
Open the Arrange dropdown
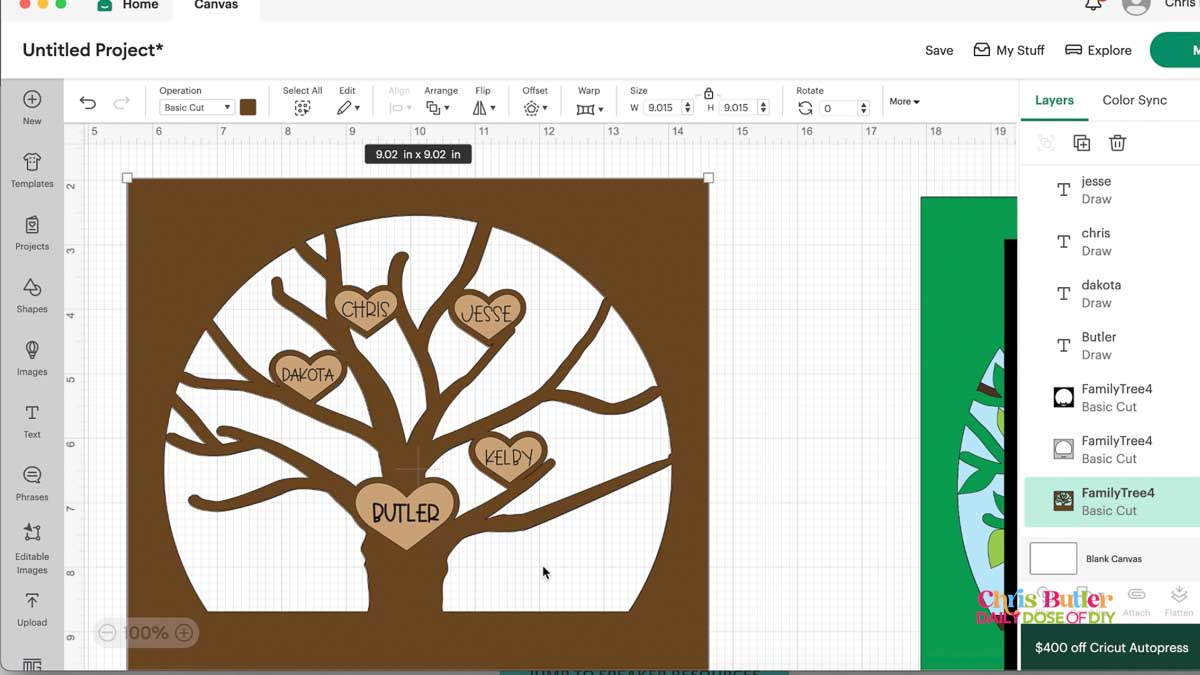[x=438, y=108]
